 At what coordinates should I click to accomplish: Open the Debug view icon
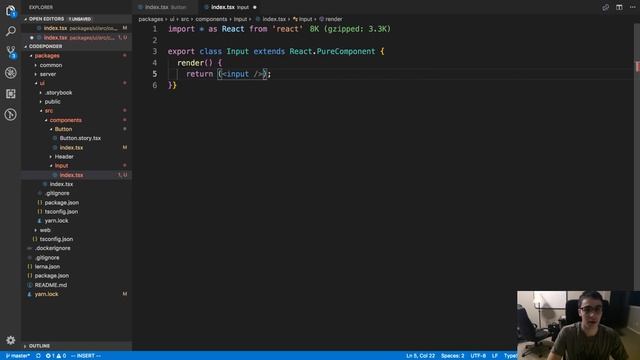tap(11, 73)
